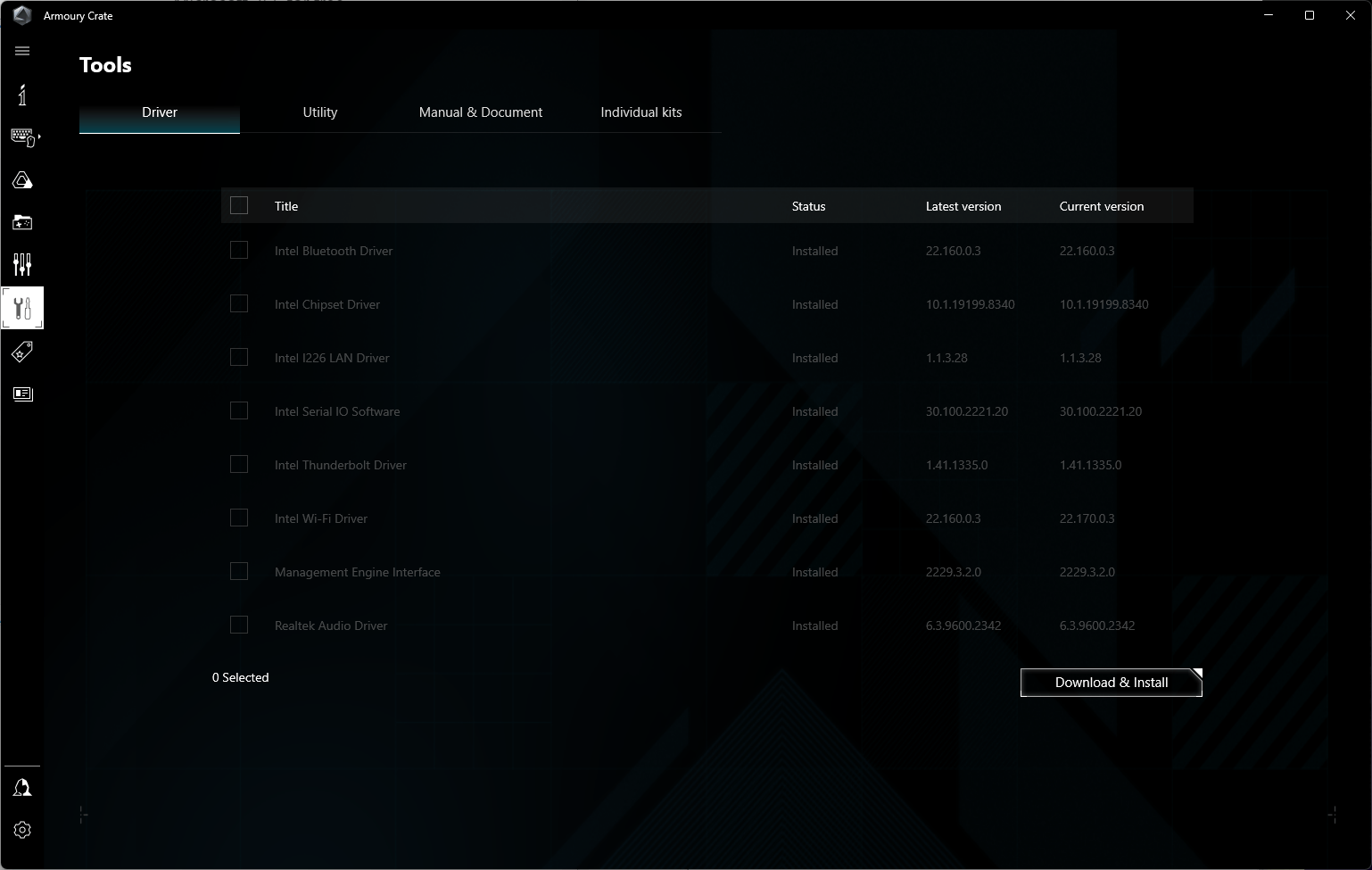Switch to the Driver tab
The height and width of the screenshot is (870, 1372).
click(160, 112)
